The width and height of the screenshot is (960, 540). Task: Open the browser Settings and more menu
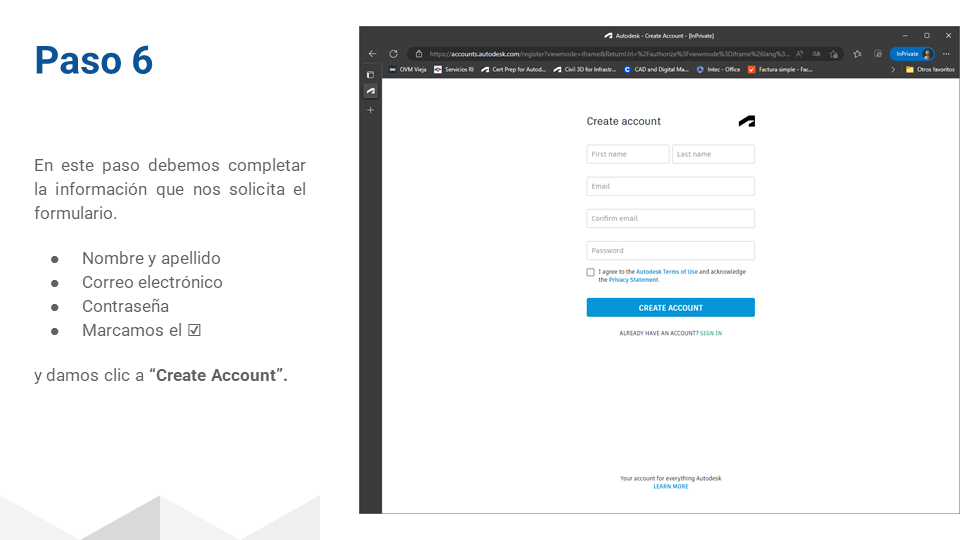947,54
